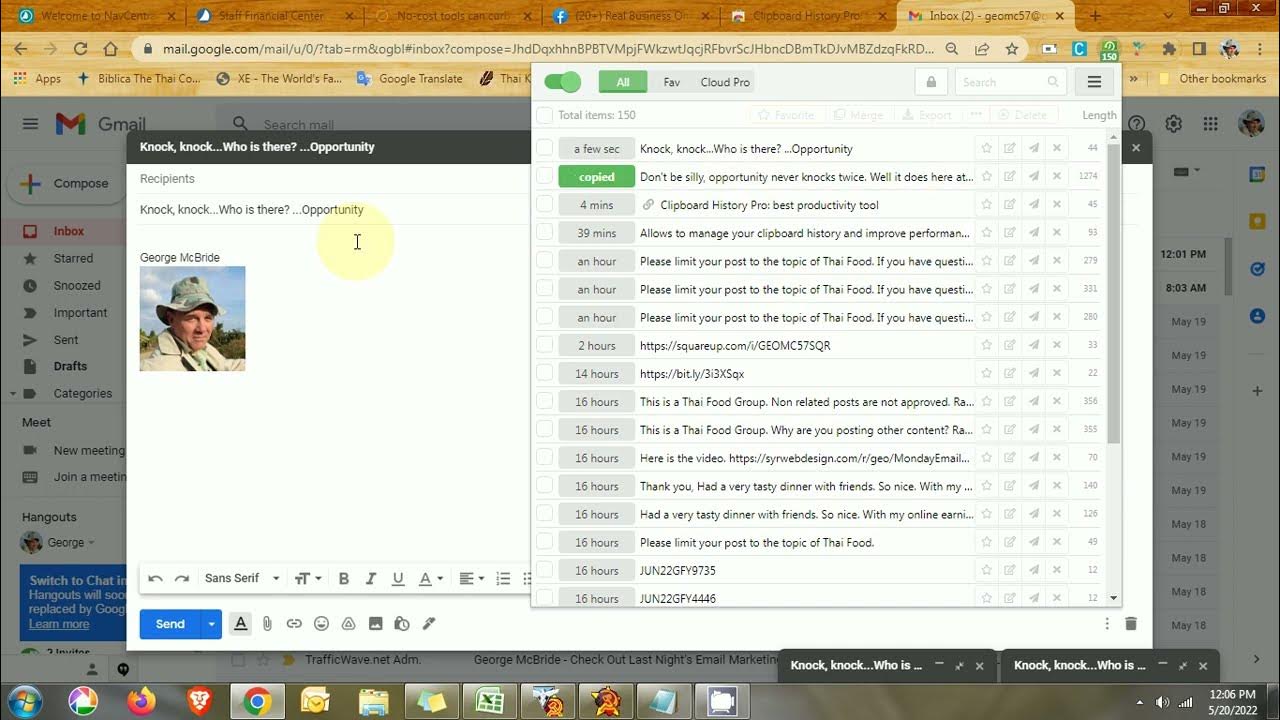Click the George McBride signature photo
The image size is (1280, 720).
click(192, 318)
